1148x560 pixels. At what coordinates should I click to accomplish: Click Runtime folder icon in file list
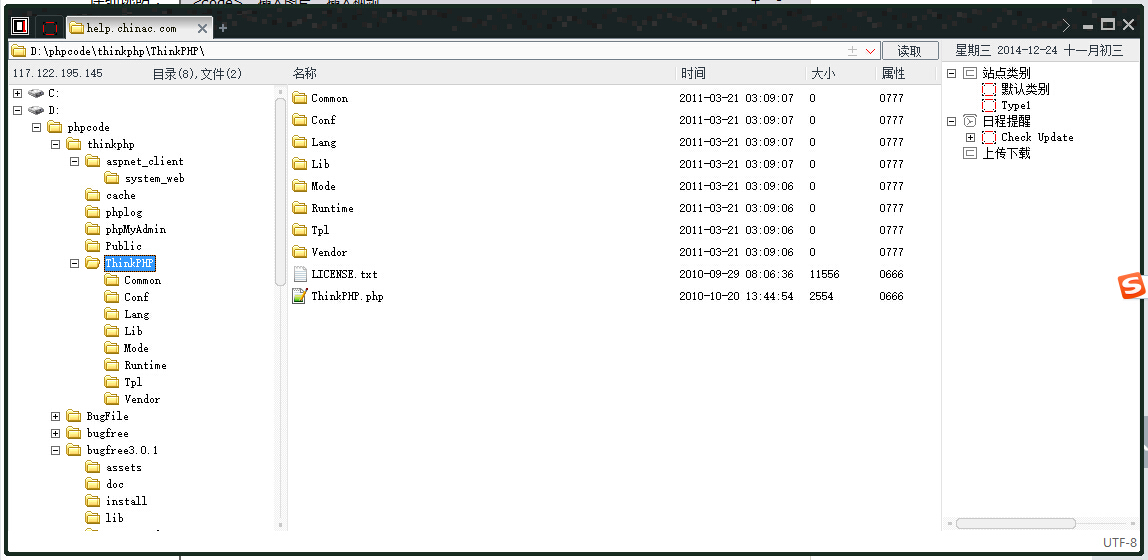coord(299,208)
